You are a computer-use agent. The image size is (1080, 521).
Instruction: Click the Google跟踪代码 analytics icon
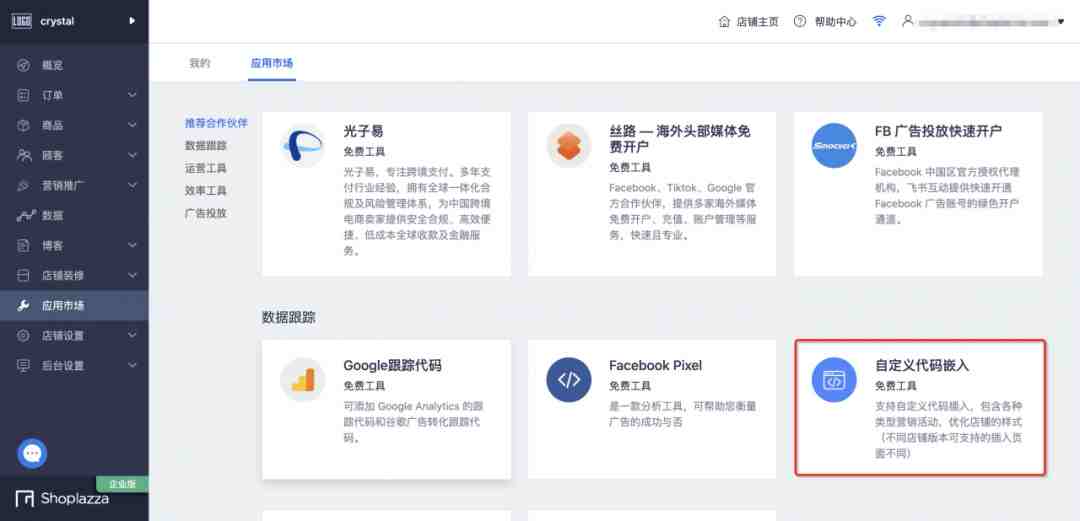303,380
